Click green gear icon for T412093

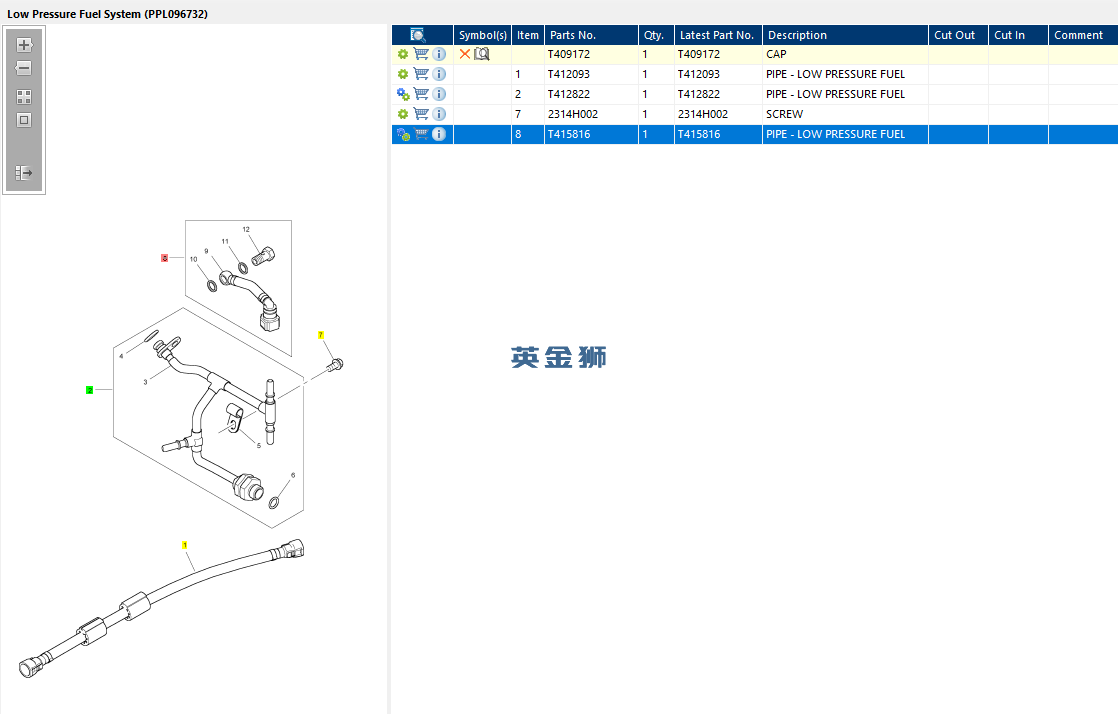tap(403, 74)
